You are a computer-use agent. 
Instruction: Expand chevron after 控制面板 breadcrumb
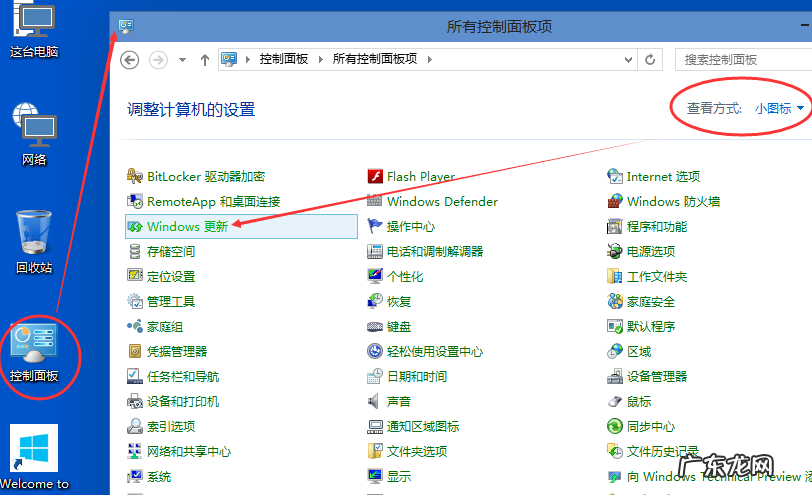321,60
